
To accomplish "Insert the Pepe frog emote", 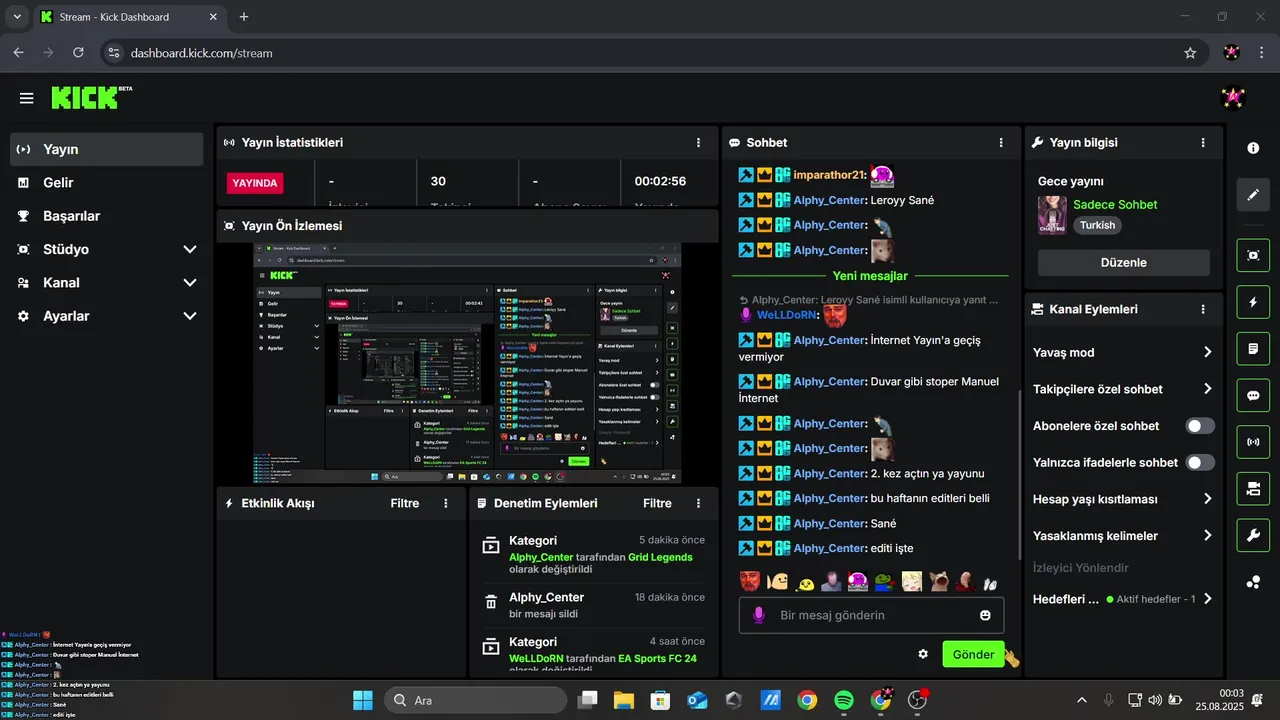I will pyautogui.click(x=885, y=581).
